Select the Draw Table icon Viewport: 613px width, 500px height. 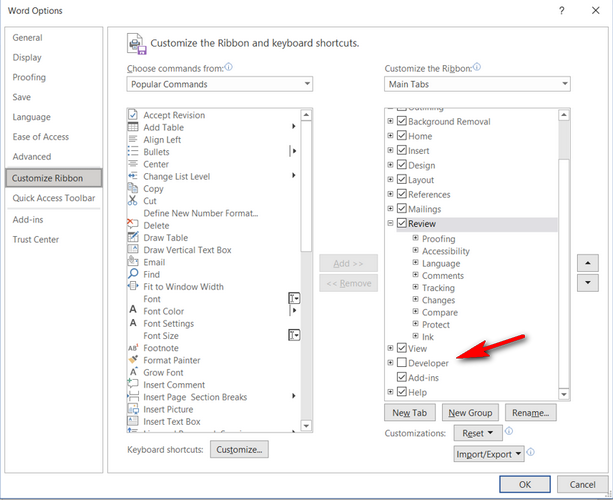(x=133, y=237)
